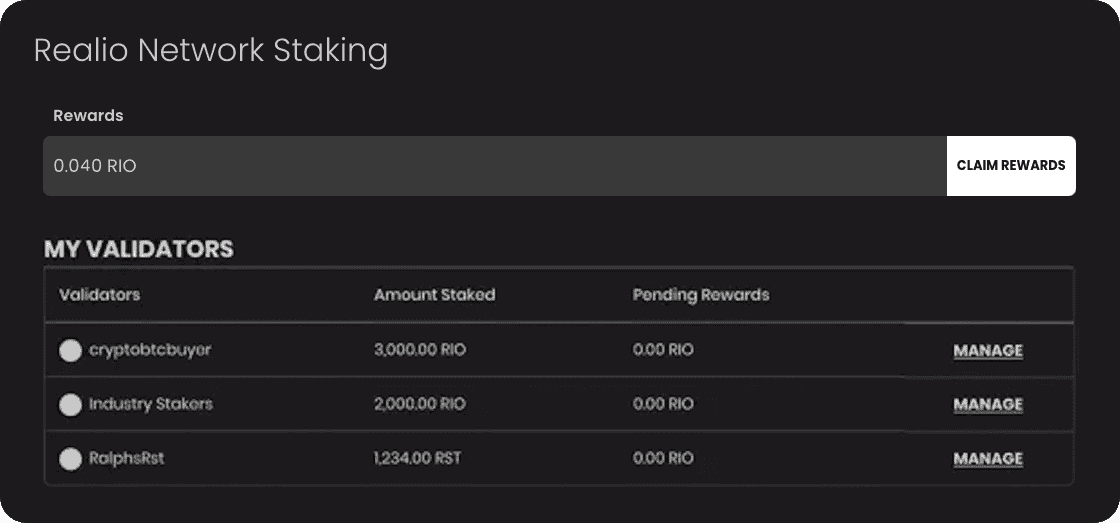Open Manage for Industry Stakers validator

point(988,404)
